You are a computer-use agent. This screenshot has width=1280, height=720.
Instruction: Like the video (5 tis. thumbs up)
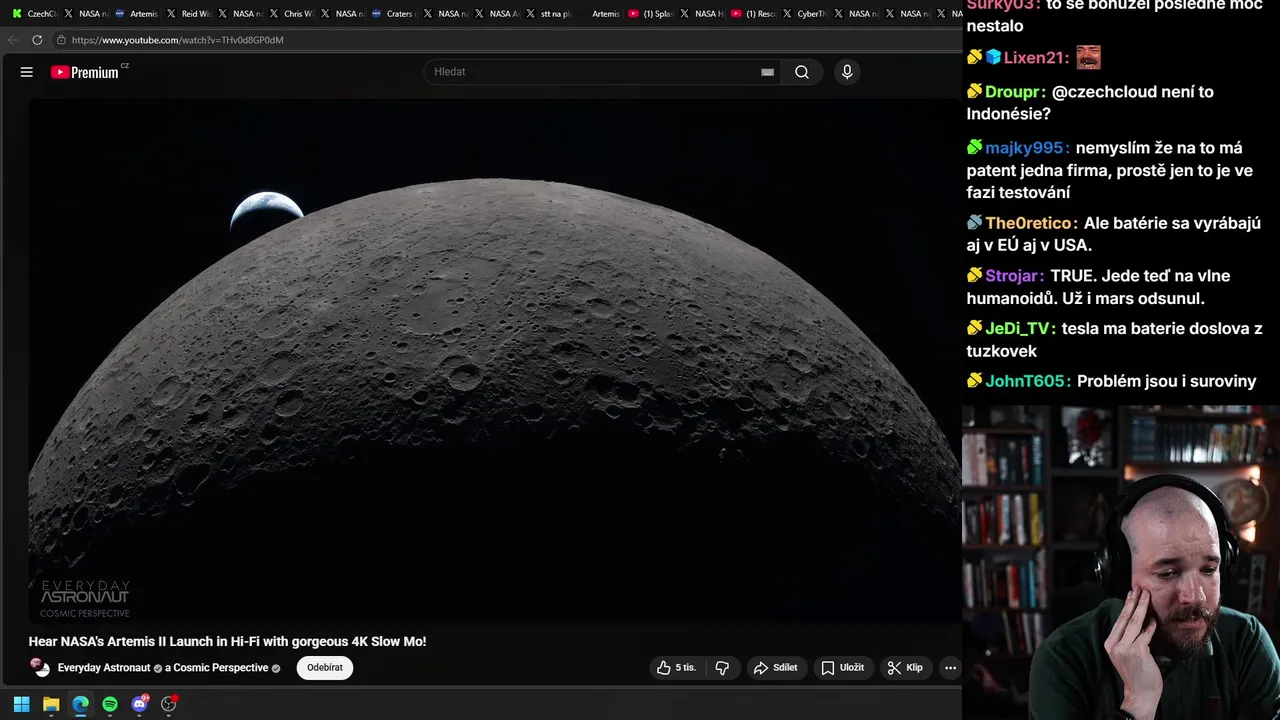pos(677,668)
